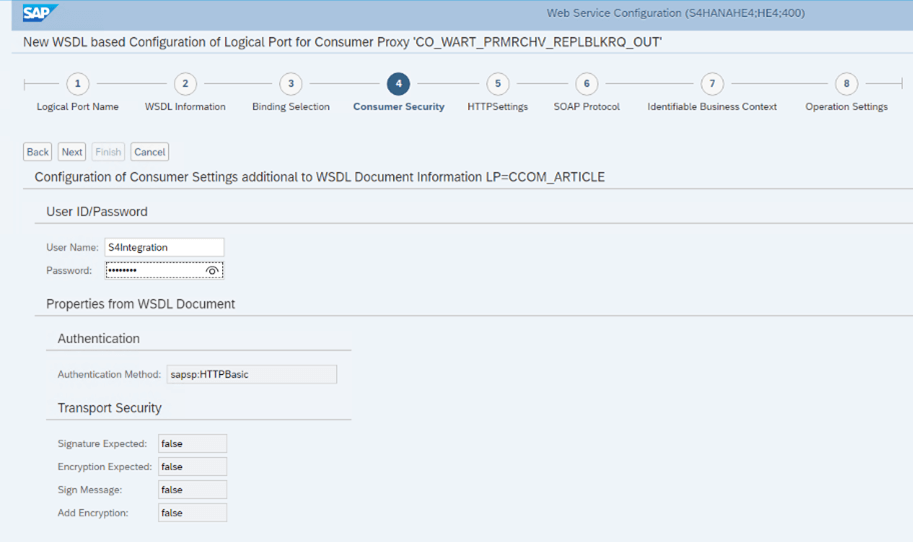The width and height of the screenshot is (913, 542).
Task: Cancel the configuration wizard
Action: 150,152
